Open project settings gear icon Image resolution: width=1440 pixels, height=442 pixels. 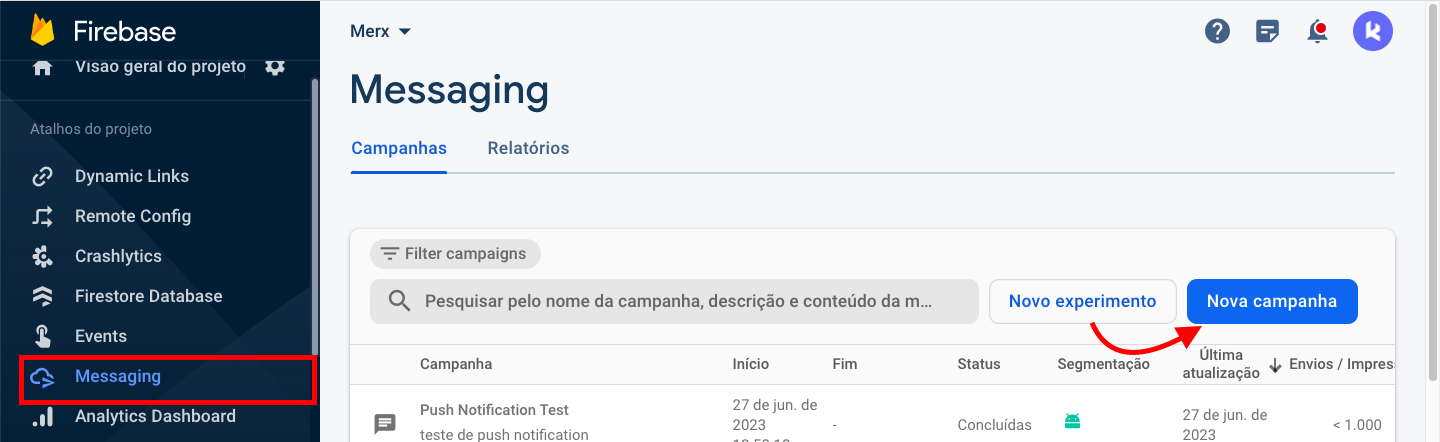coord(275,67)
